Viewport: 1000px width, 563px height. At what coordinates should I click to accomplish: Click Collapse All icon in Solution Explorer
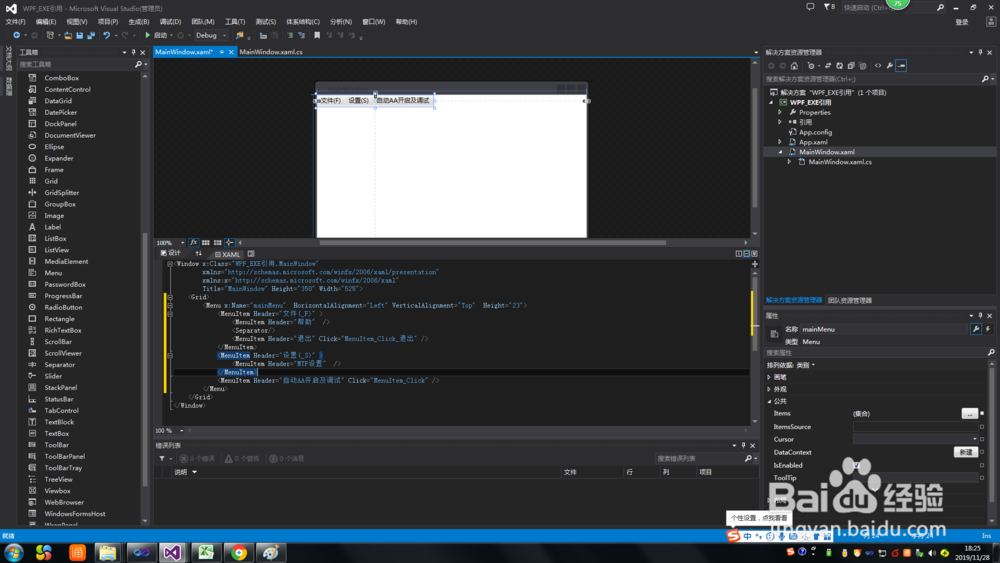(851, 66)
